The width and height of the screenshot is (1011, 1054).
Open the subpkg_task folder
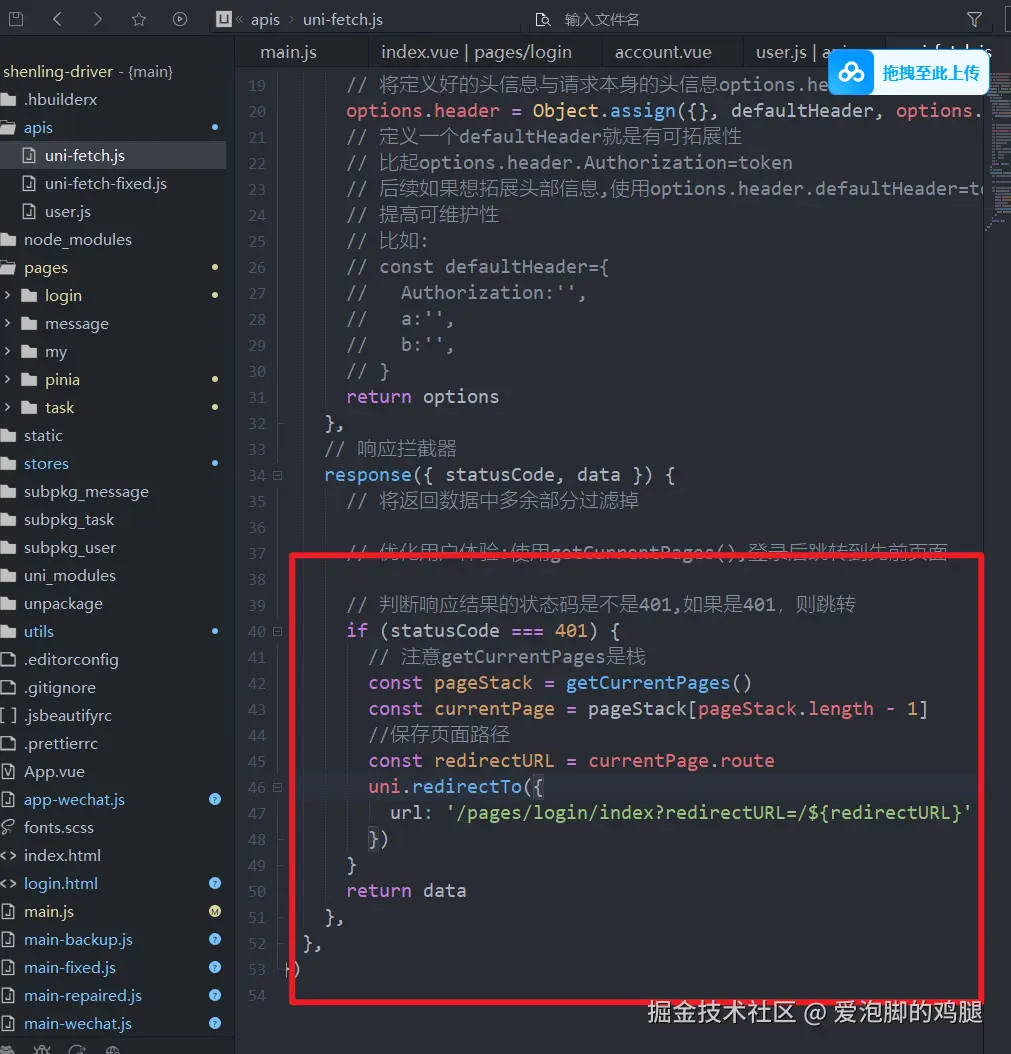pos(69,520)
